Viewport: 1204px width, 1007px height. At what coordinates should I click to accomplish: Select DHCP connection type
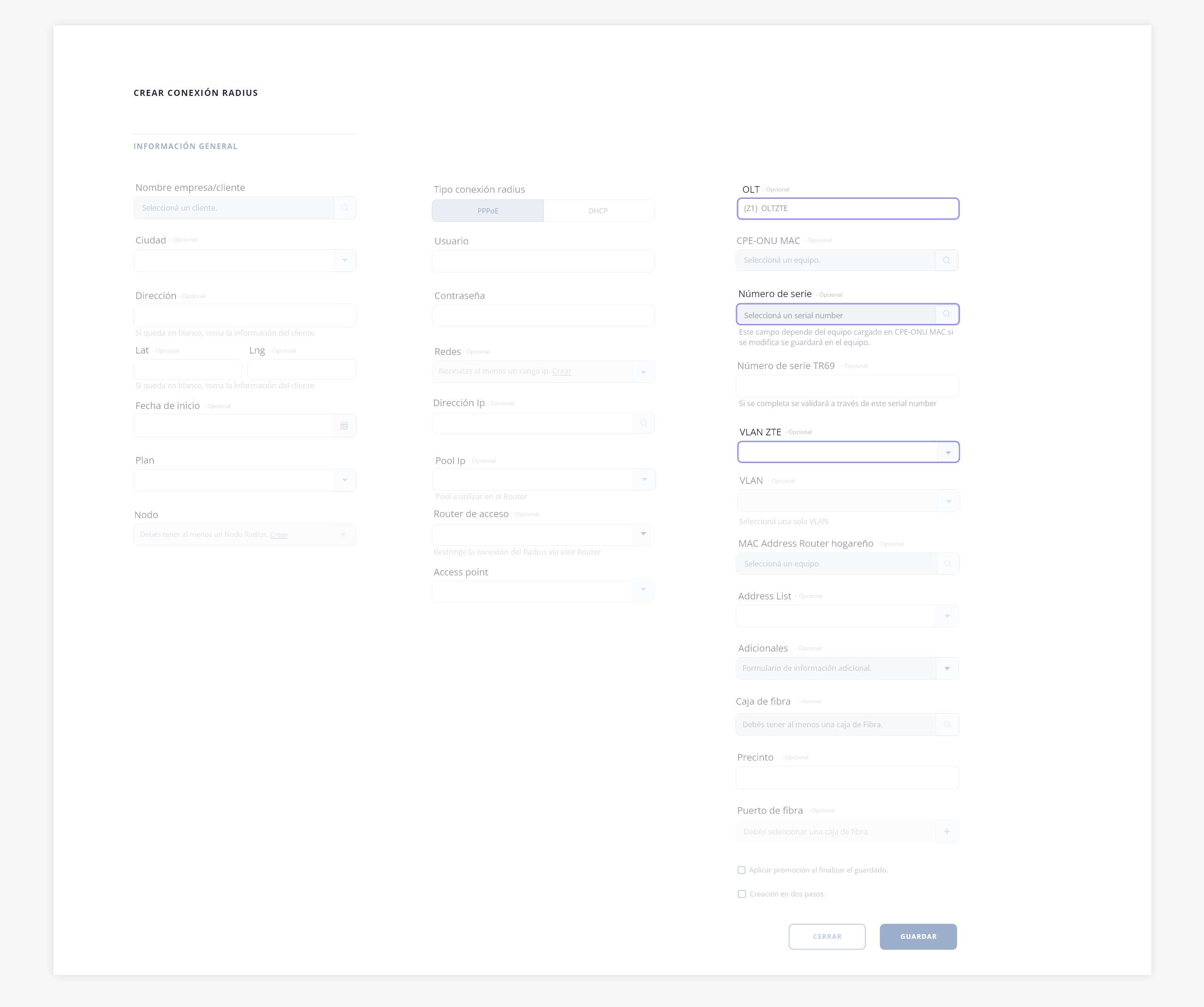(598, 211)
